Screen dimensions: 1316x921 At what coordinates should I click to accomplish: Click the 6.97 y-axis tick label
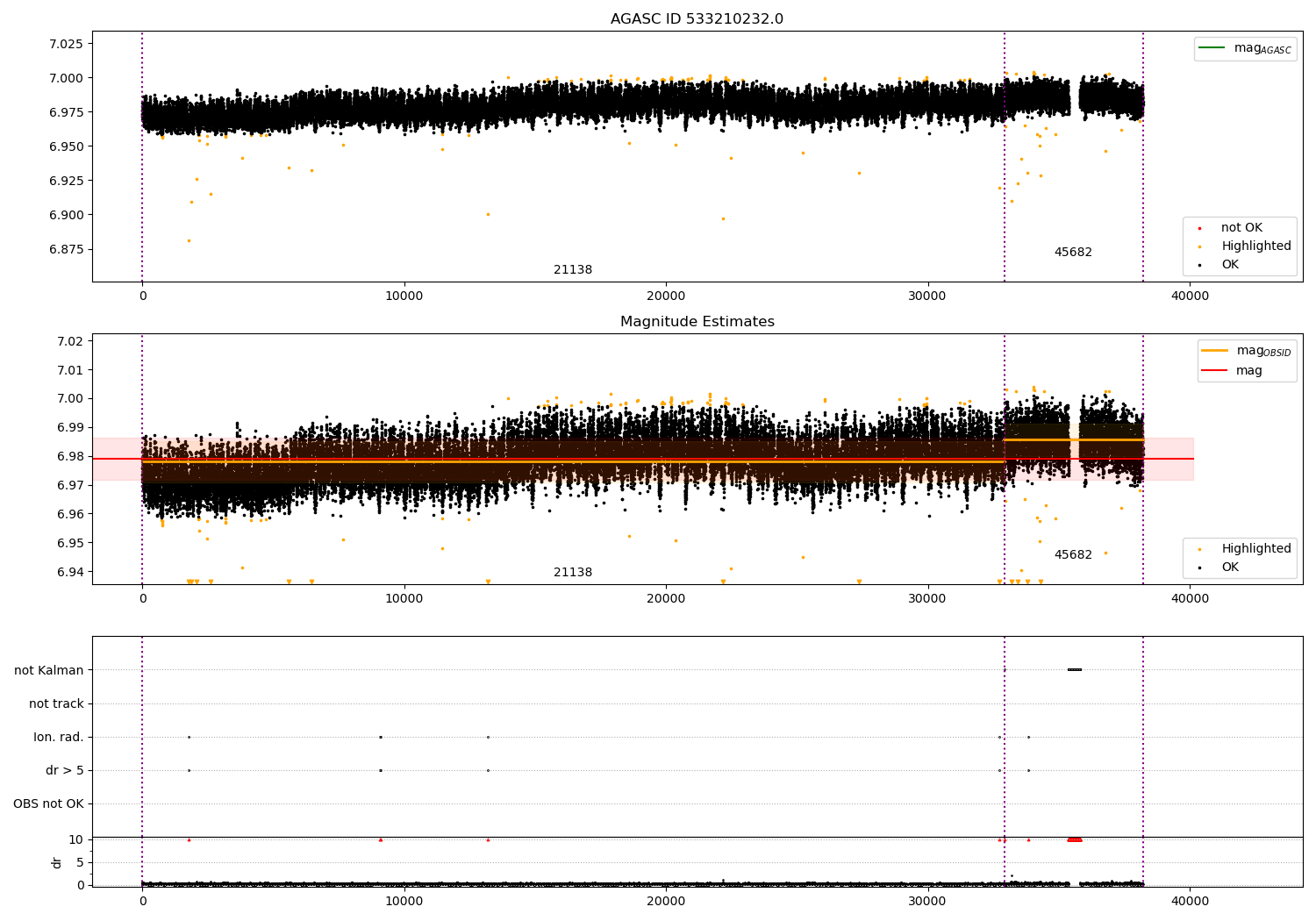tap(69, 485)
